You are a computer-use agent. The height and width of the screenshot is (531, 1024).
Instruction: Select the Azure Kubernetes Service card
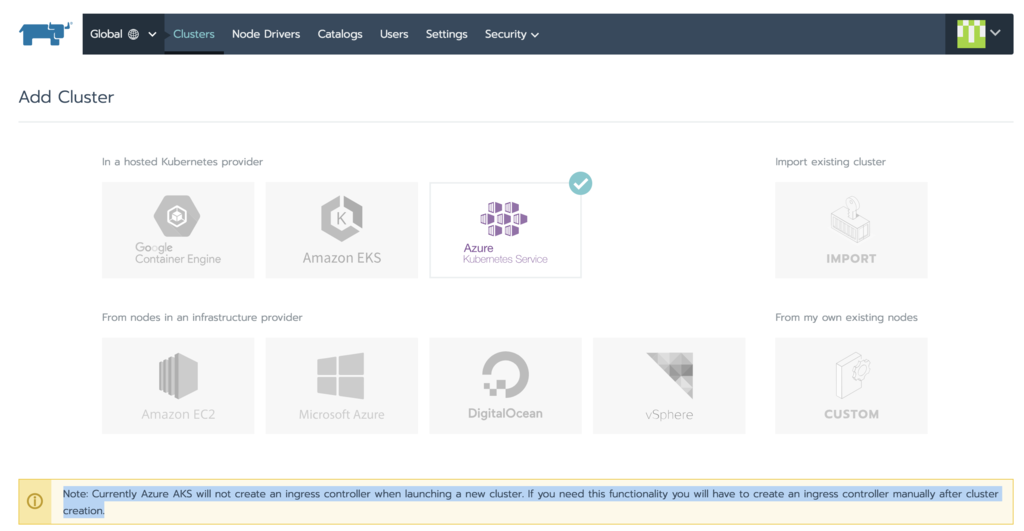click(x=505, y=230)
